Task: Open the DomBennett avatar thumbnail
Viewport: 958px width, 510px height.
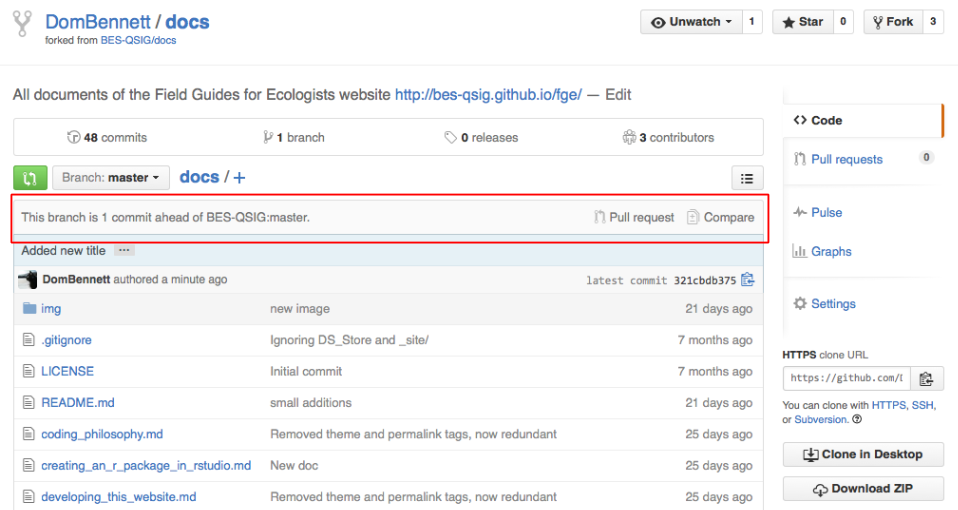Action: click(27, 279)
